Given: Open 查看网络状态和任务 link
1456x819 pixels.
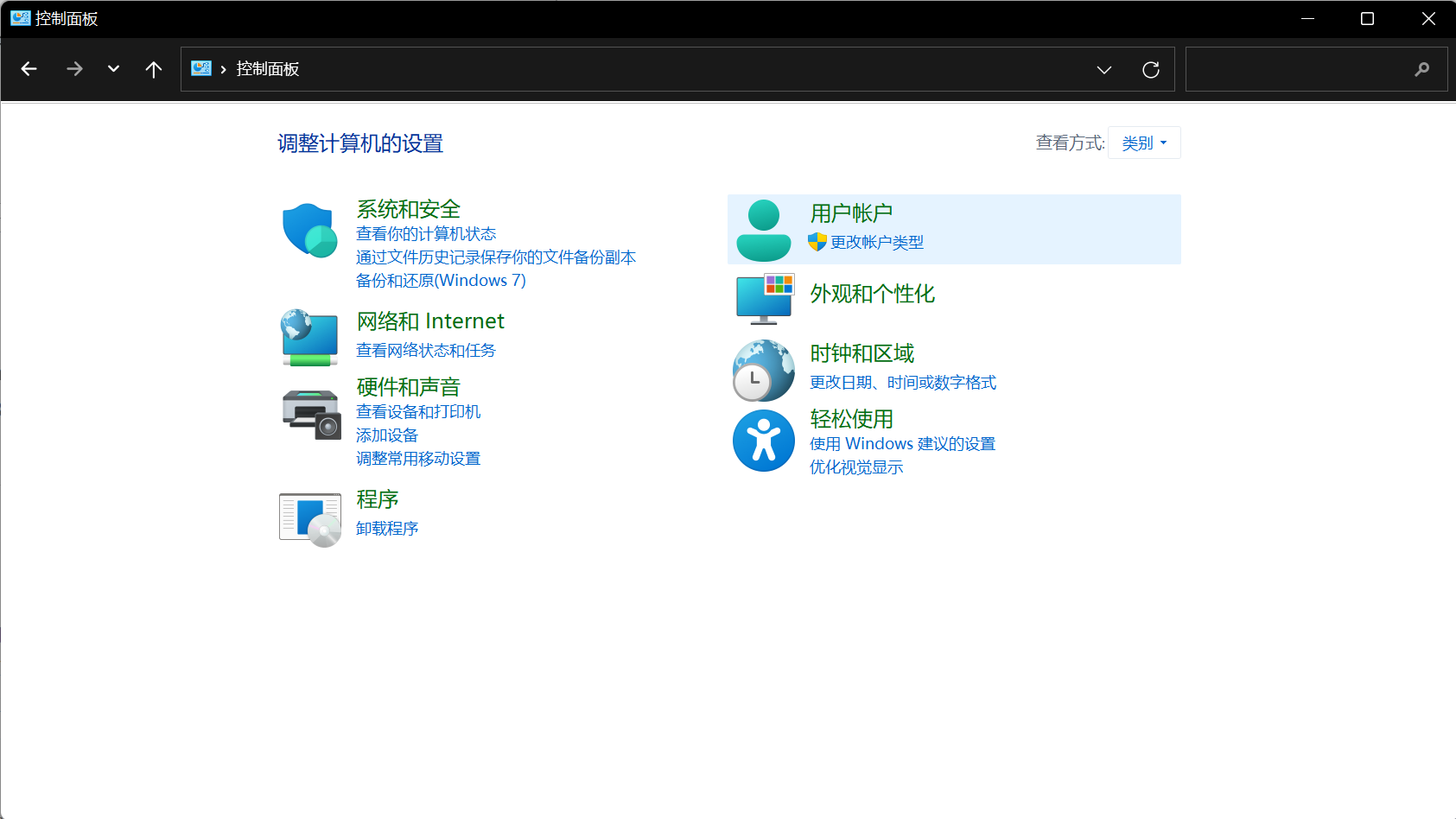Looking at the screenshot, I should coord(426,351).
